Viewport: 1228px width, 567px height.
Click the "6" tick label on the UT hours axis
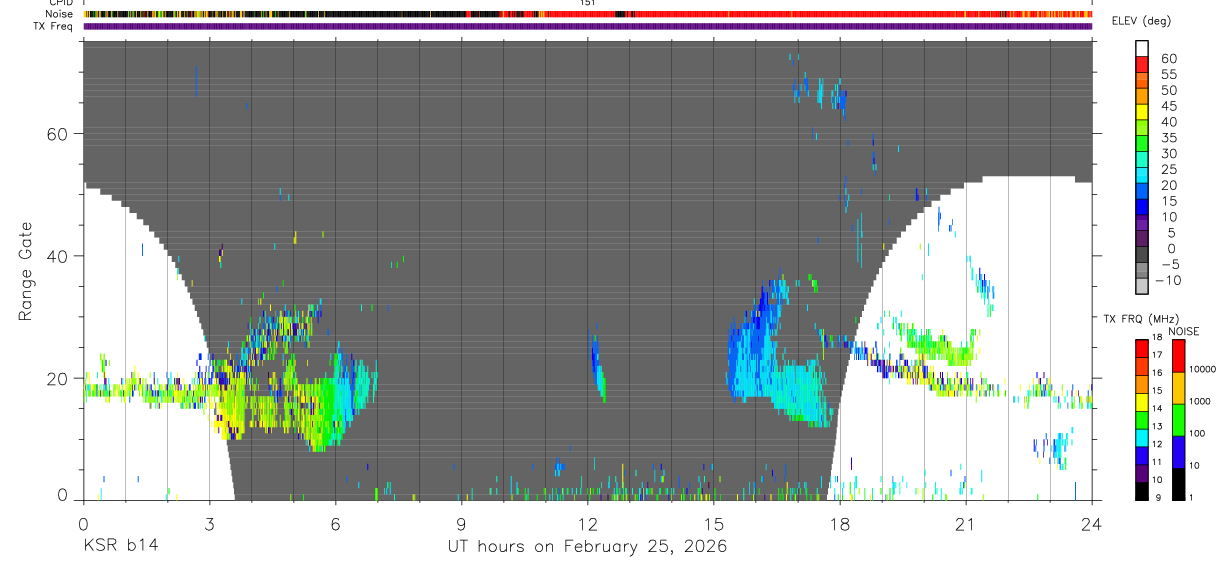(335, 524)
